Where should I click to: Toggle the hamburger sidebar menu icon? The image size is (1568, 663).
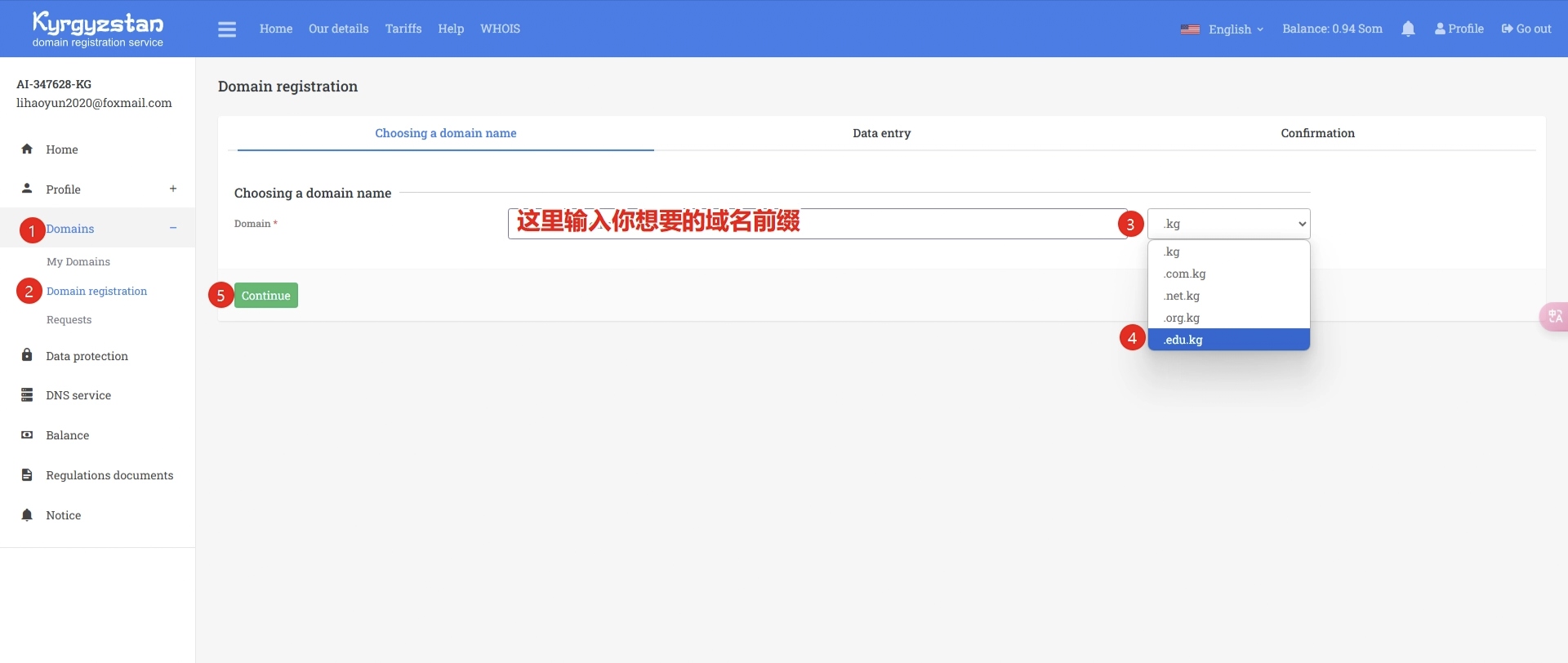click(227, 29)
